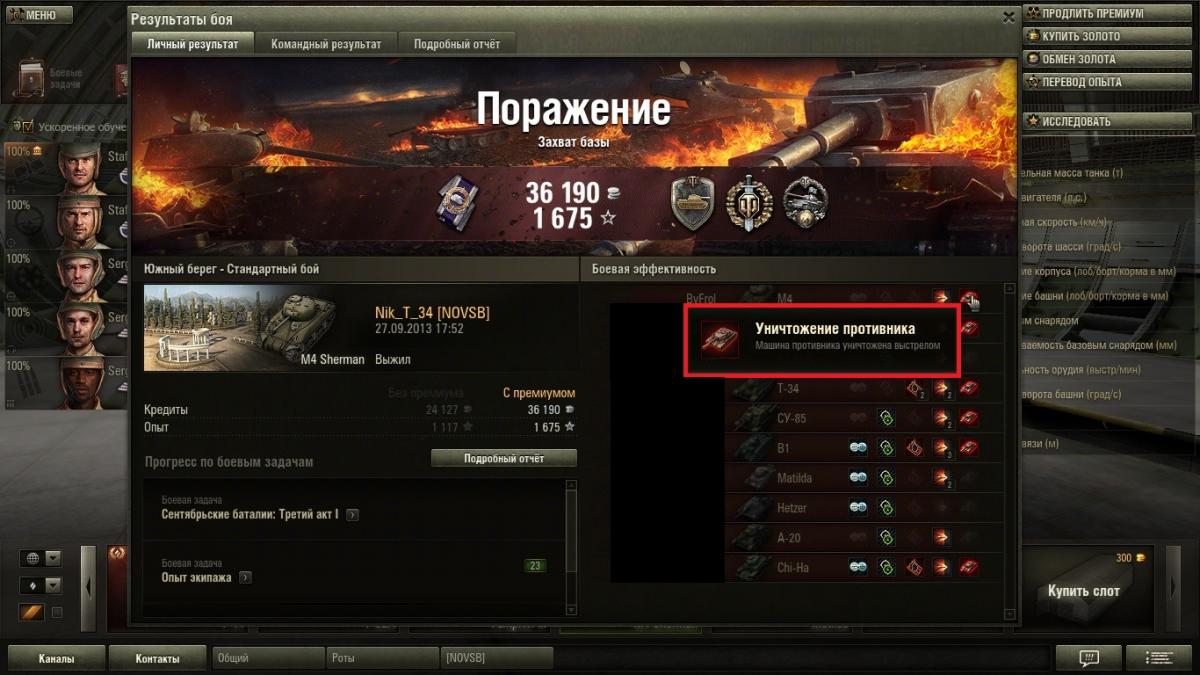This screenshot has height=675, width=1200.
Task: Click the damage arrow icon in A-20 row
Action: pos(941,538)
